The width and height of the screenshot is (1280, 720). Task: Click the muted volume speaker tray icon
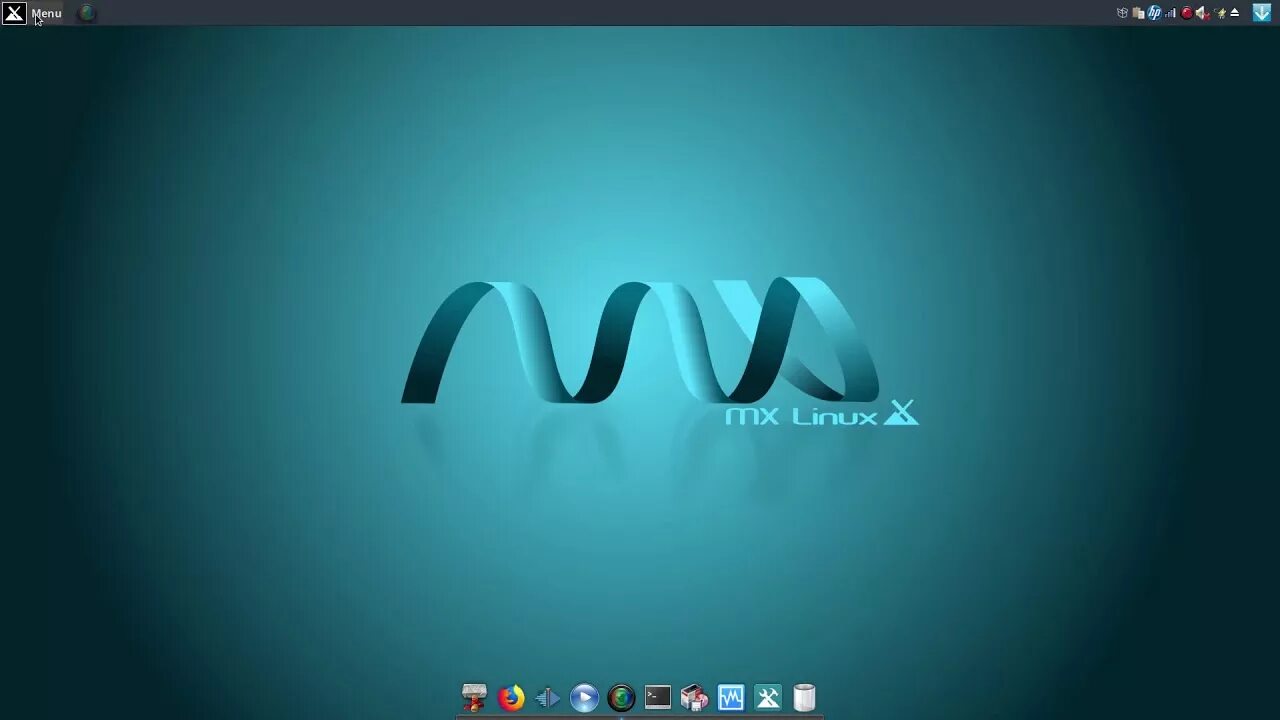(x=1203, y=14)
